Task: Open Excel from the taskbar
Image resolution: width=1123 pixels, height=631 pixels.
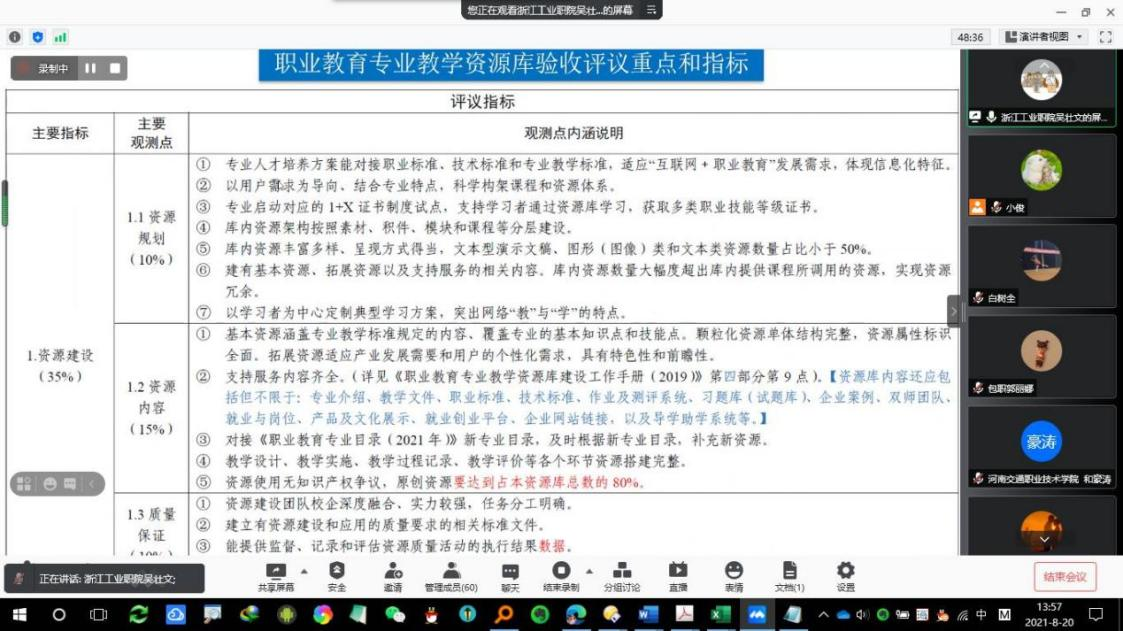Action: (720, 615)
